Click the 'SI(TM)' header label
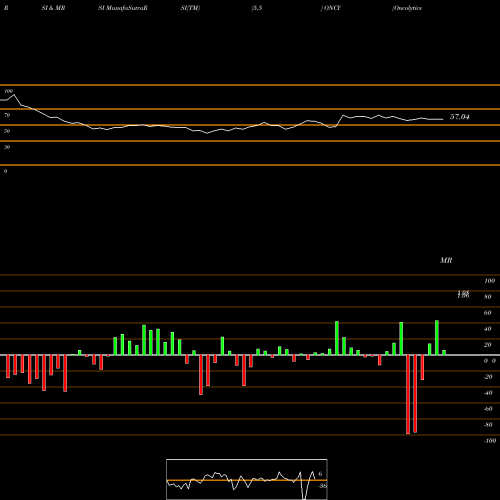Image resolution: width=500 pixels, height=500 pixels. tap(190, 8)
